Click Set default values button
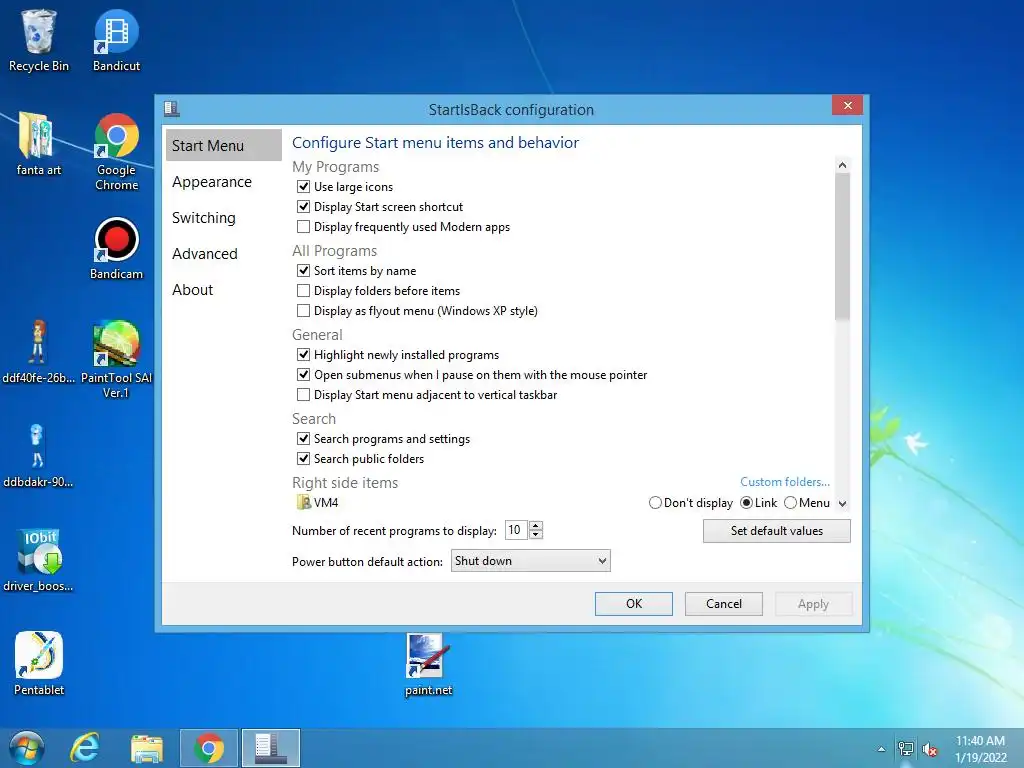 pos(776,531)
